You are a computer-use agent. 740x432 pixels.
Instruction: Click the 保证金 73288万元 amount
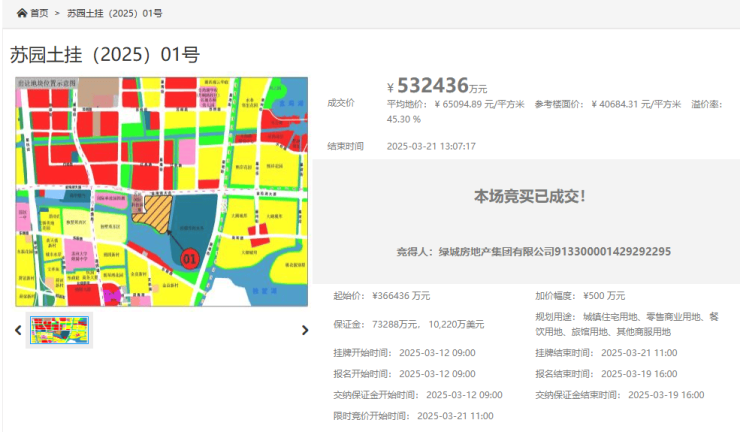pyautogui.click(x=396, y=324)
